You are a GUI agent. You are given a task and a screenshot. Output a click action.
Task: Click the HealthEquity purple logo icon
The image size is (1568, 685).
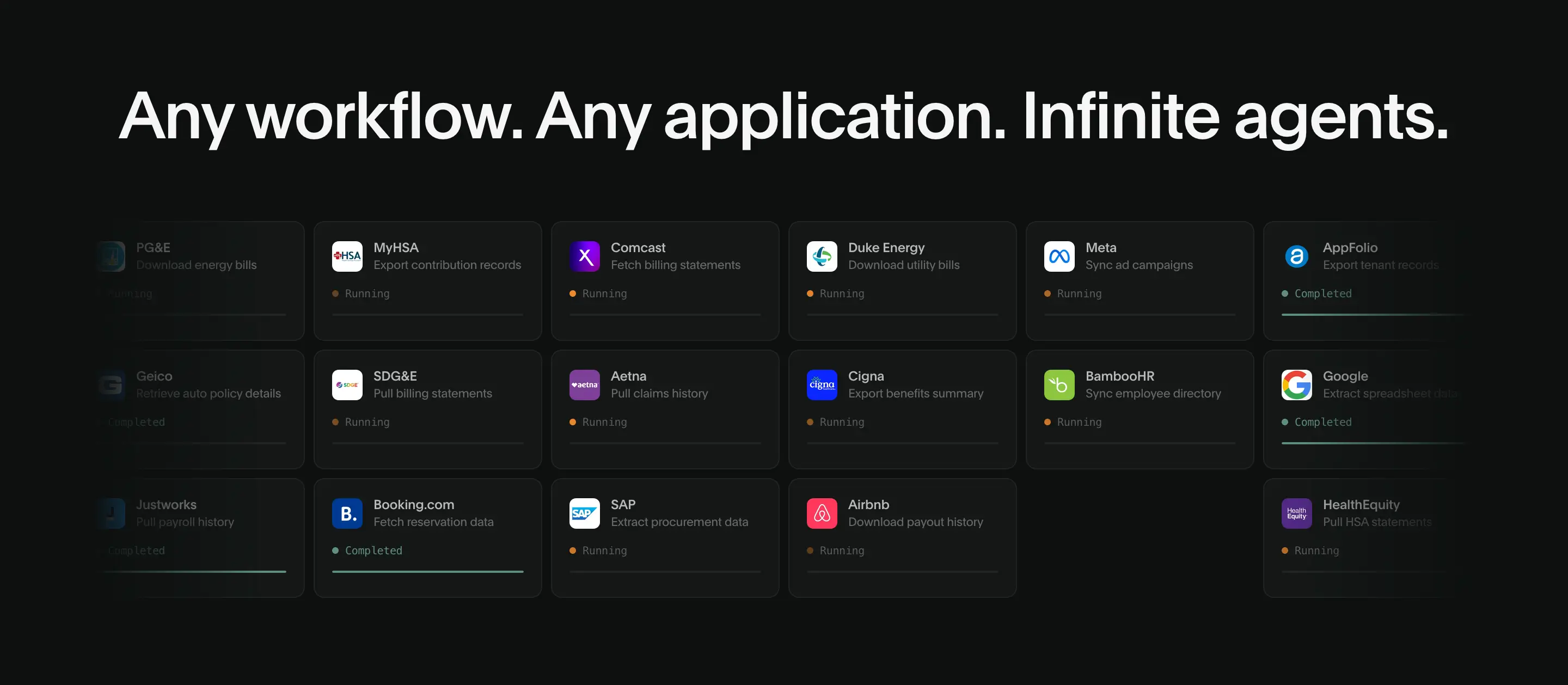1296,513
